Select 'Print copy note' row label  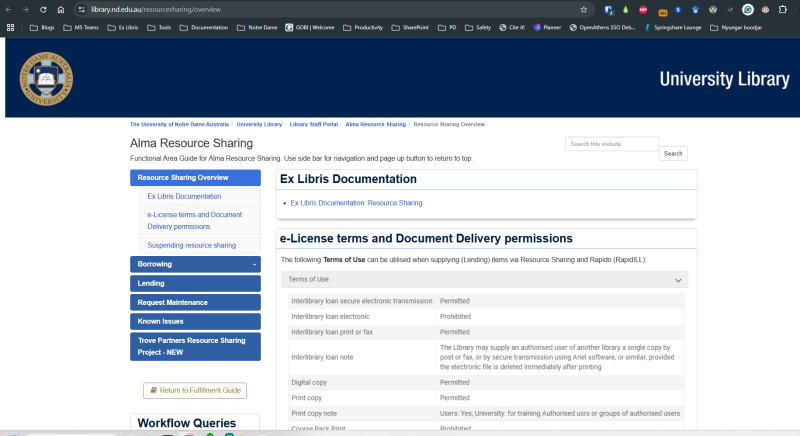tap(314, 414)
